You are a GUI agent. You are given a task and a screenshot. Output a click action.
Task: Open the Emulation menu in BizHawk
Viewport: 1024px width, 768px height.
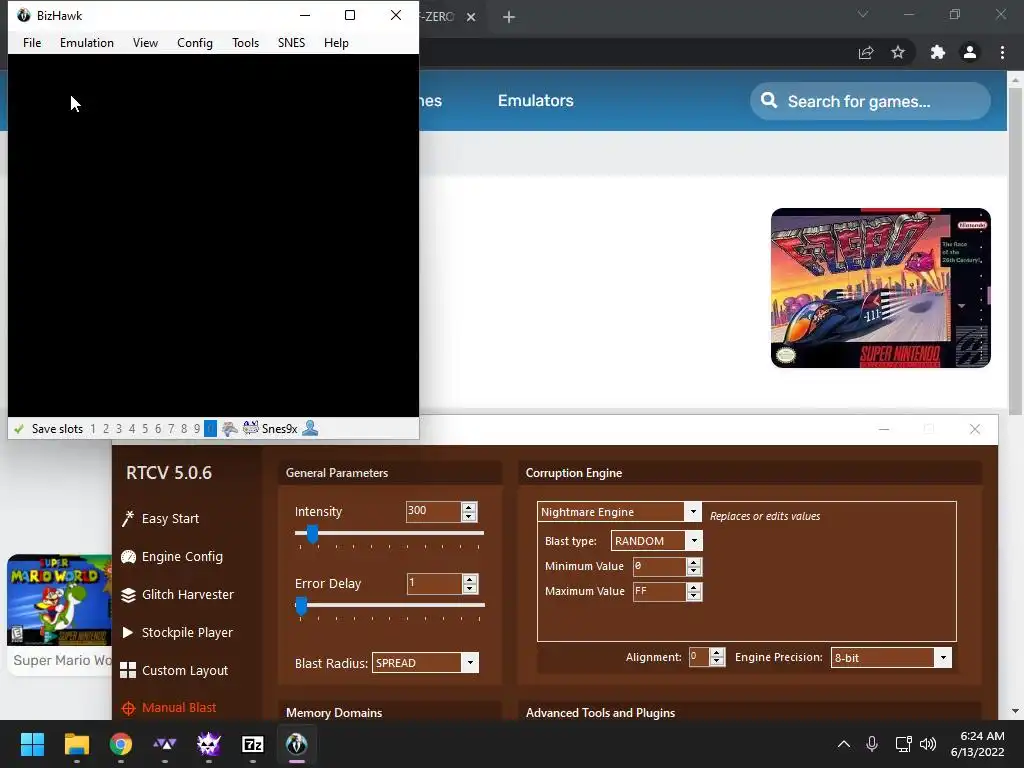pos(87,42)
